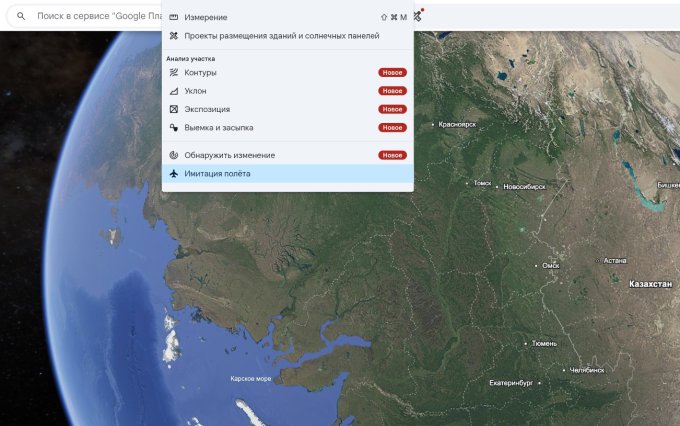Click the Екатеринбург city label

pos(511,383)
